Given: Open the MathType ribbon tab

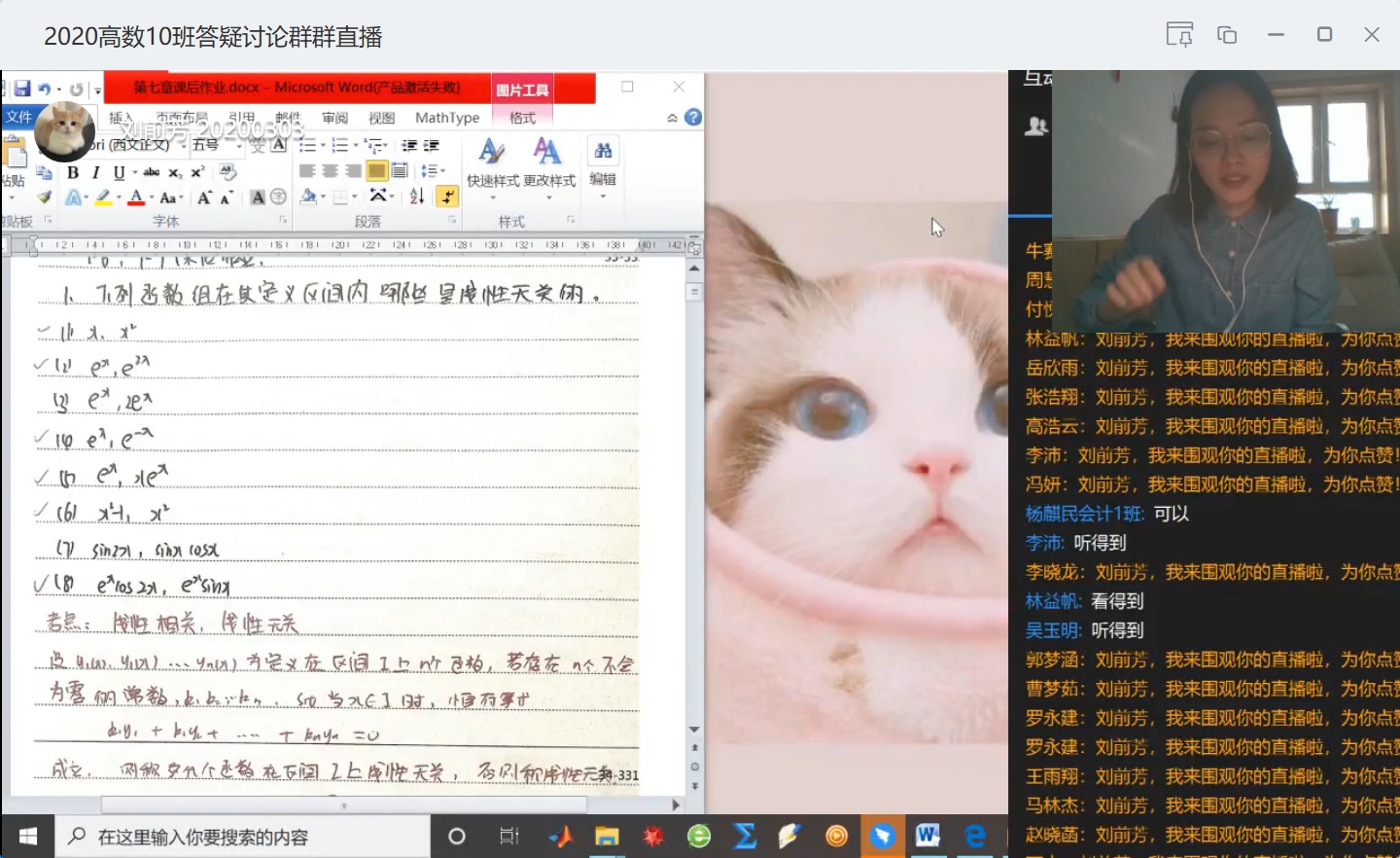Looking at the screenshot, I should click(x=447, y=118).
